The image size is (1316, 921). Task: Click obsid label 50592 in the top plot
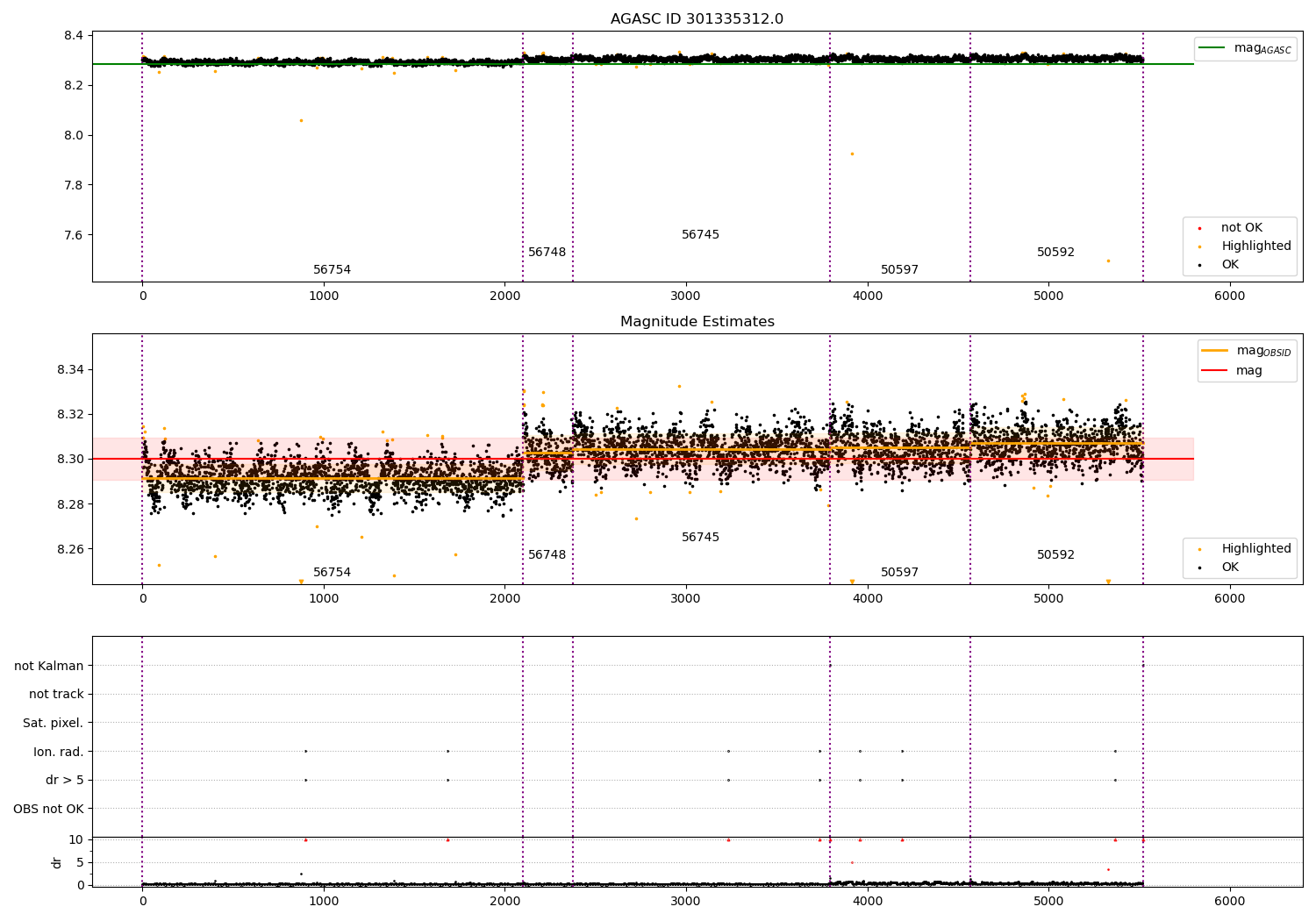tap(1055, 253)
